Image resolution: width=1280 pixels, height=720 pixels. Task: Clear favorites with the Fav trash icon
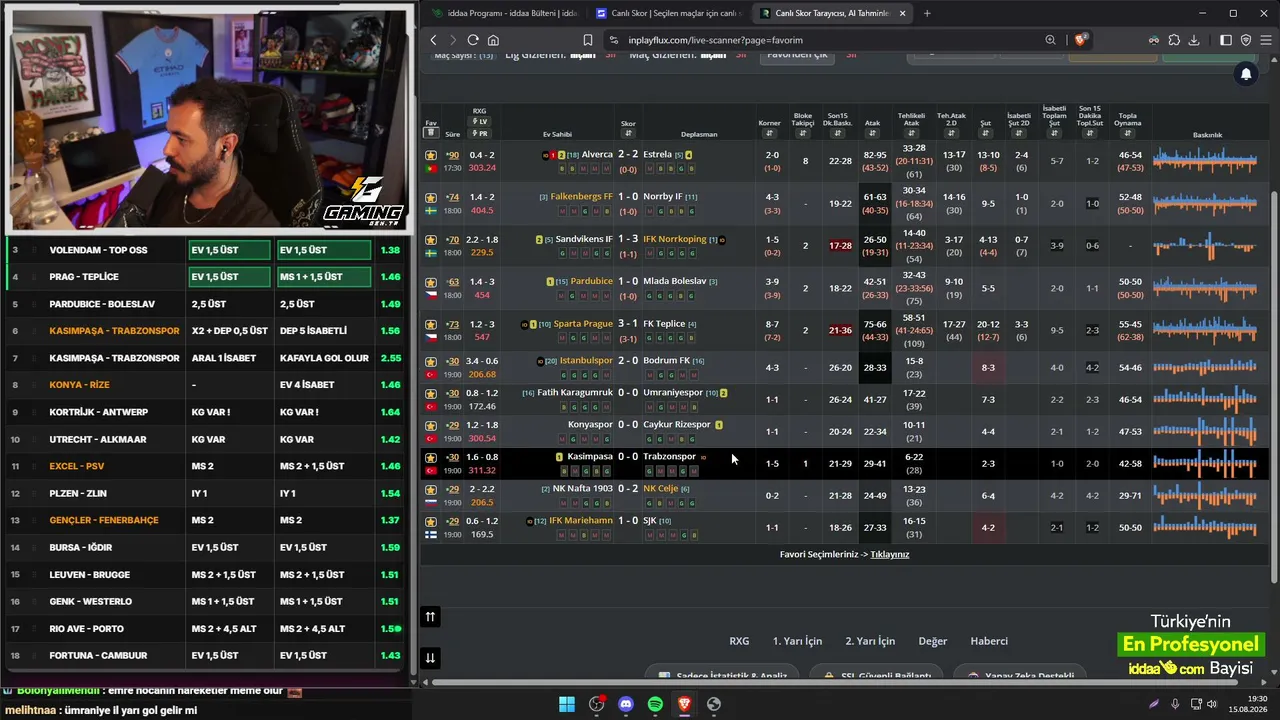[x=430, y=133]
